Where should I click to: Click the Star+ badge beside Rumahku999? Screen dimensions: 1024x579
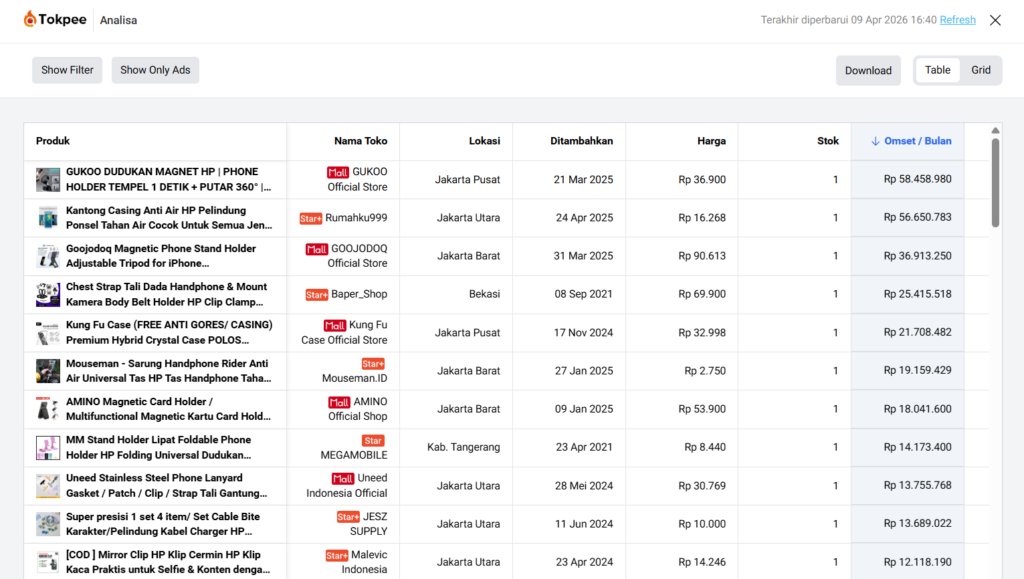310,218
